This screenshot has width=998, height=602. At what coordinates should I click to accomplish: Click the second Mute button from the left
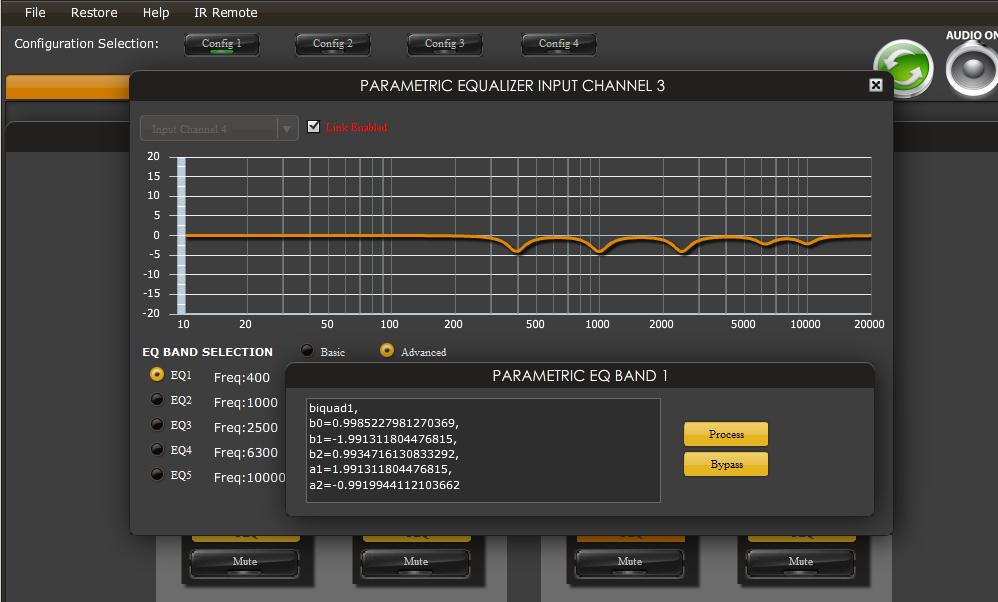(x=416, y=563)
